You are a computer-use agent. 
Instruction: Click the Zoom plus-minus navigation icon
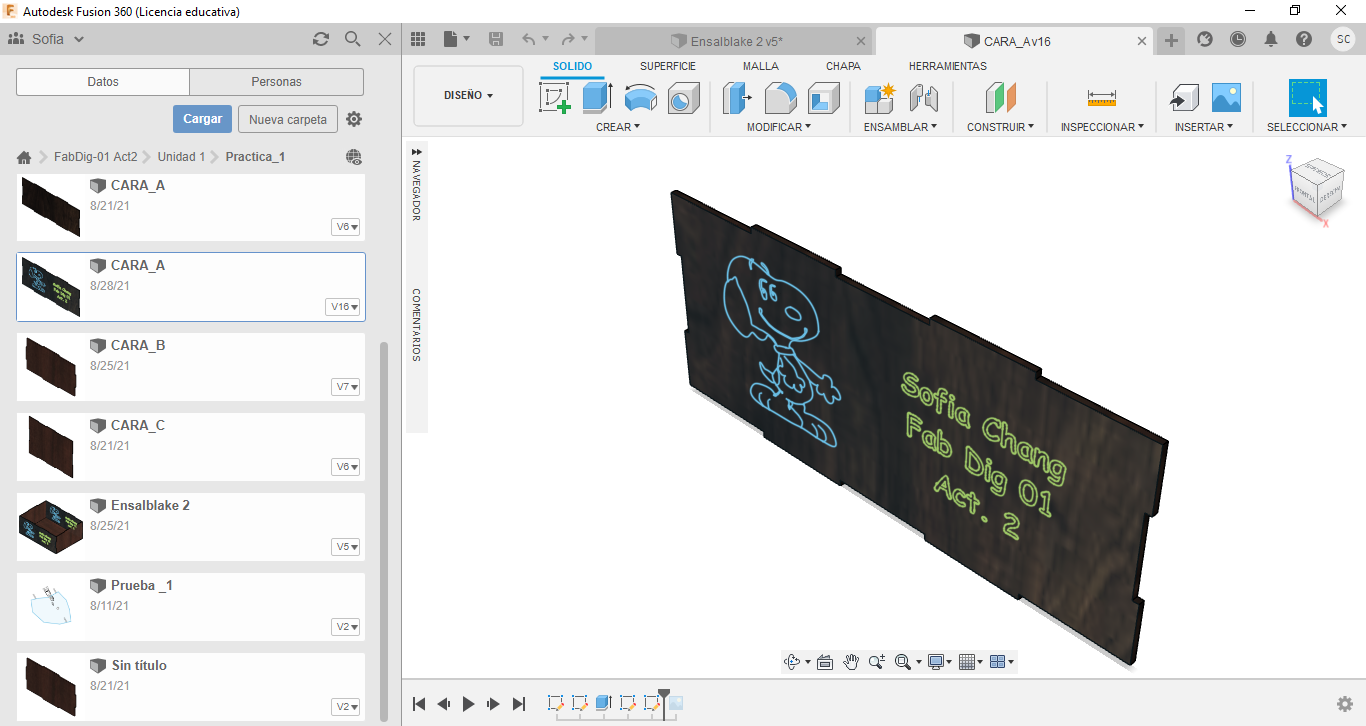[x=877, y=662]
